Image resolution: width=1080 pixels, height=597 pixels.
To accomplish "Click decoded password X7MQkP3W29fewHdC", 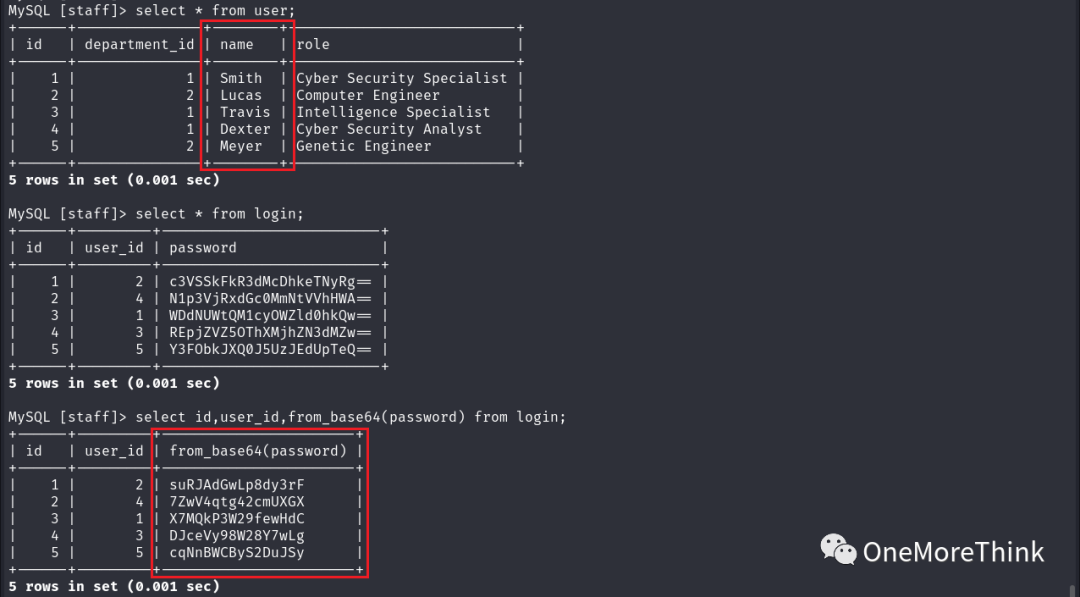I will tap(237, 519).
